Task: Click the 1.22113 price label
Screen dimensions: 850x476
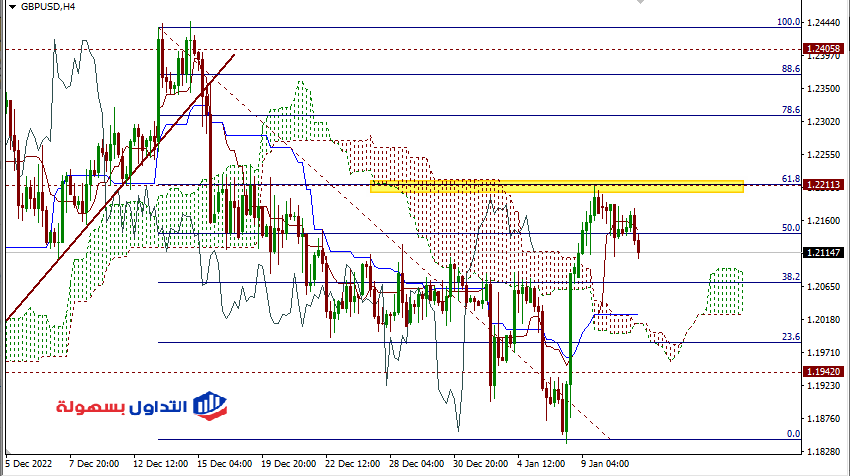Action: coord(825,185)
